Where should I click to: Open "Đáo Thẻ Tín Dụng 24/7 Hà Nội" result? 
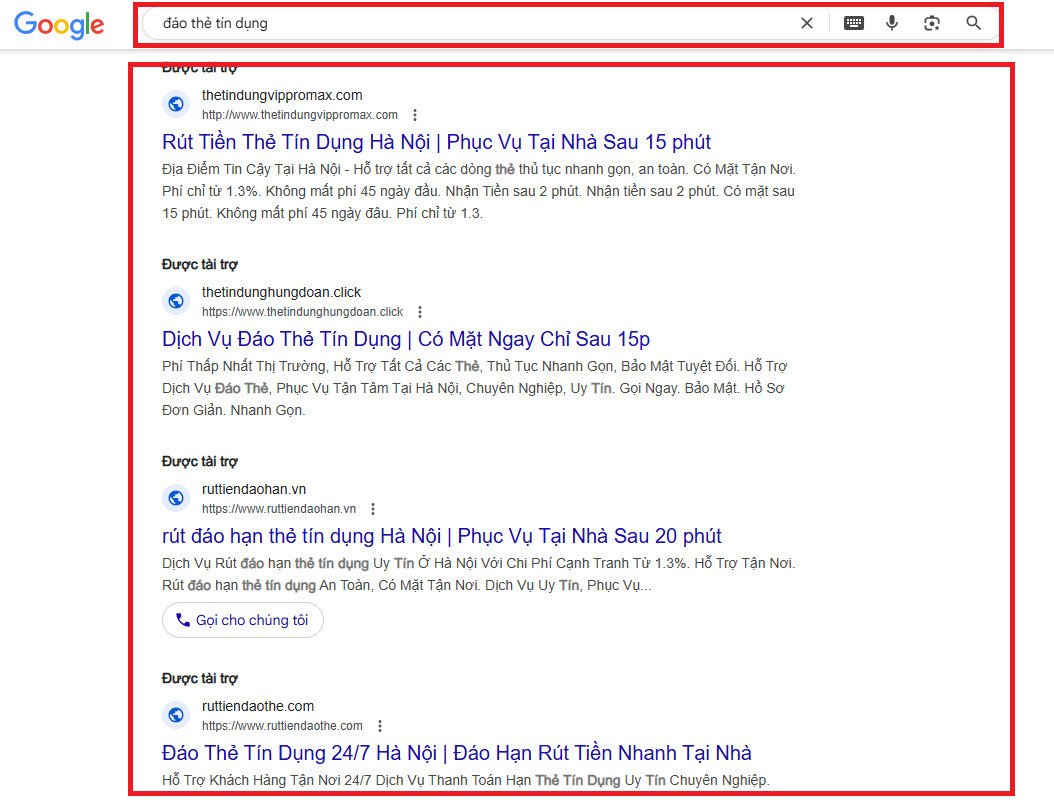tap(456, 753)
